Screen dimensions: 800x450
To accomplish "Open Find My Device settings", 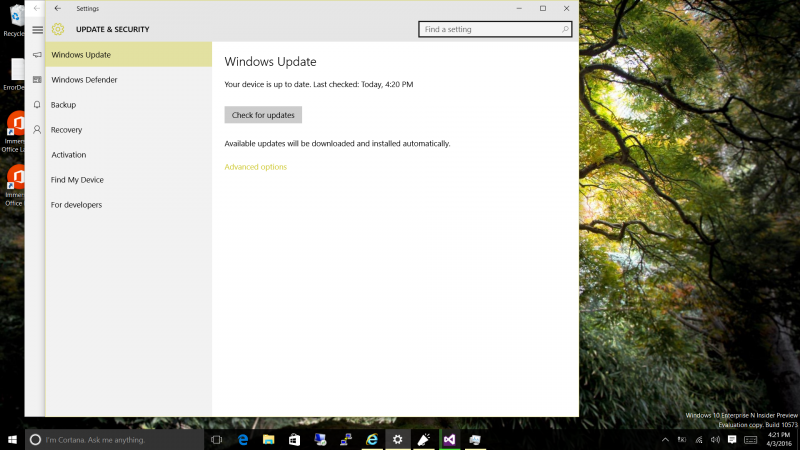I will 77,180.
